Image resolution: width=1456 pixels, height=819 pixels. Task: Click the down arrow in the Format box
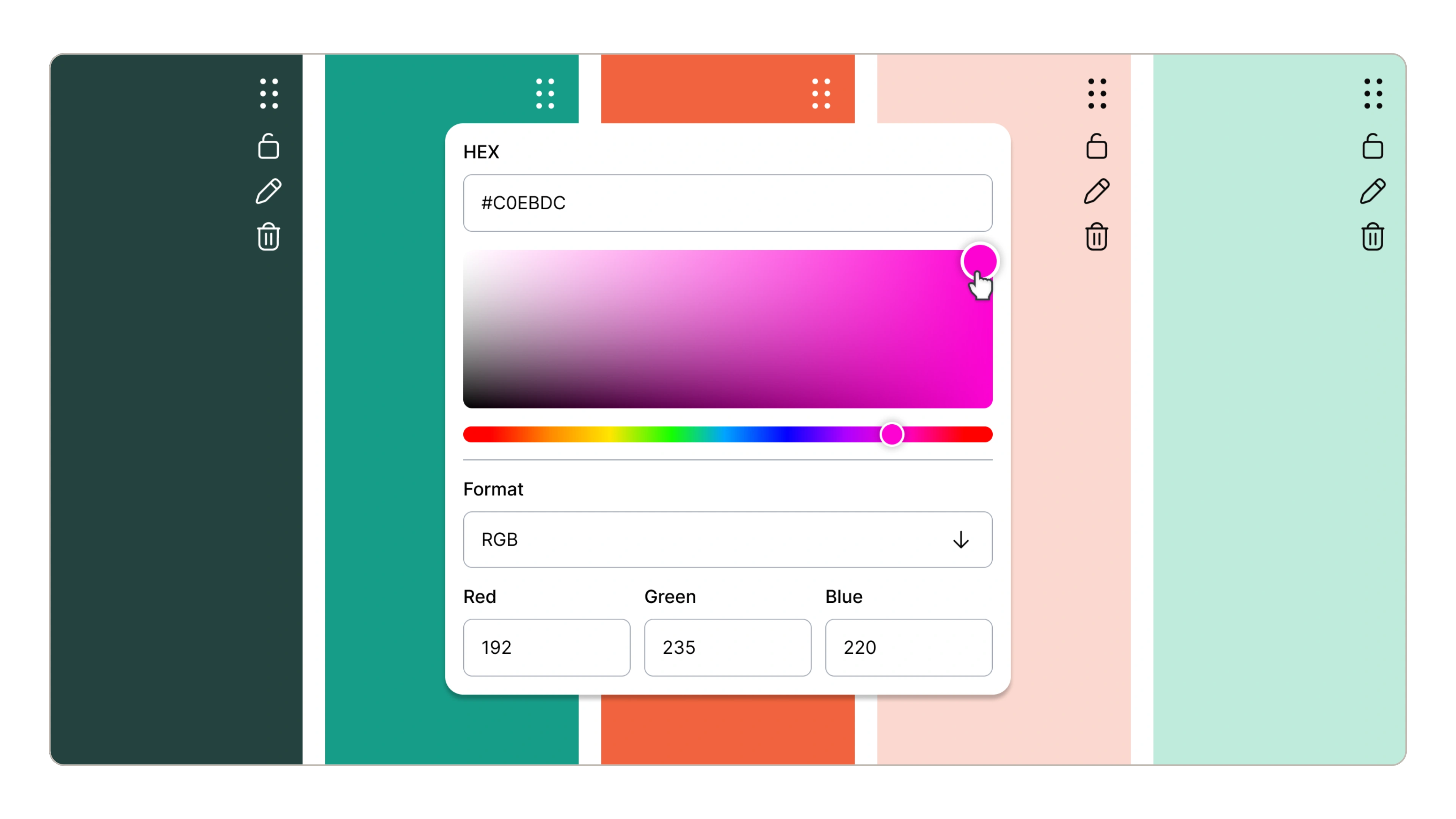961,539
